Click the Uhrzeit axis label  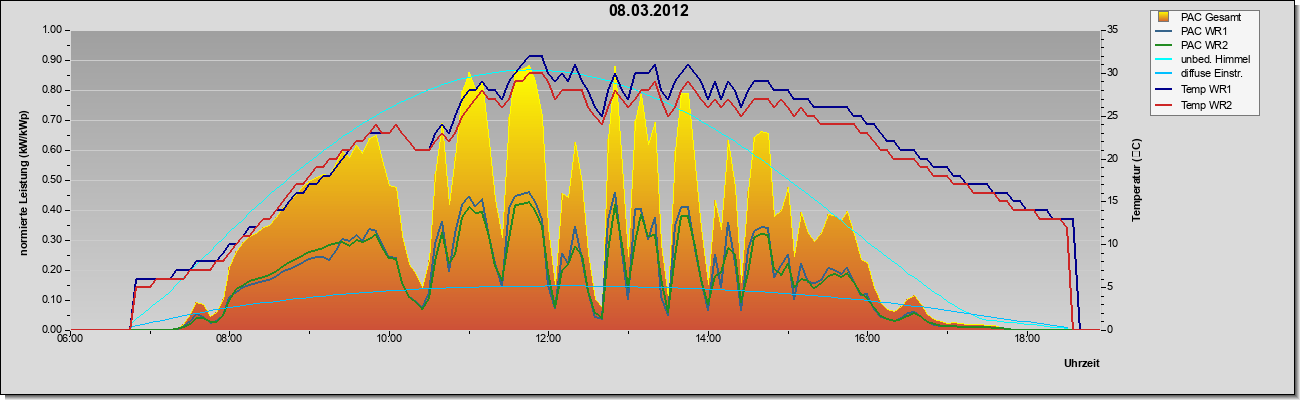[1082, 364]
